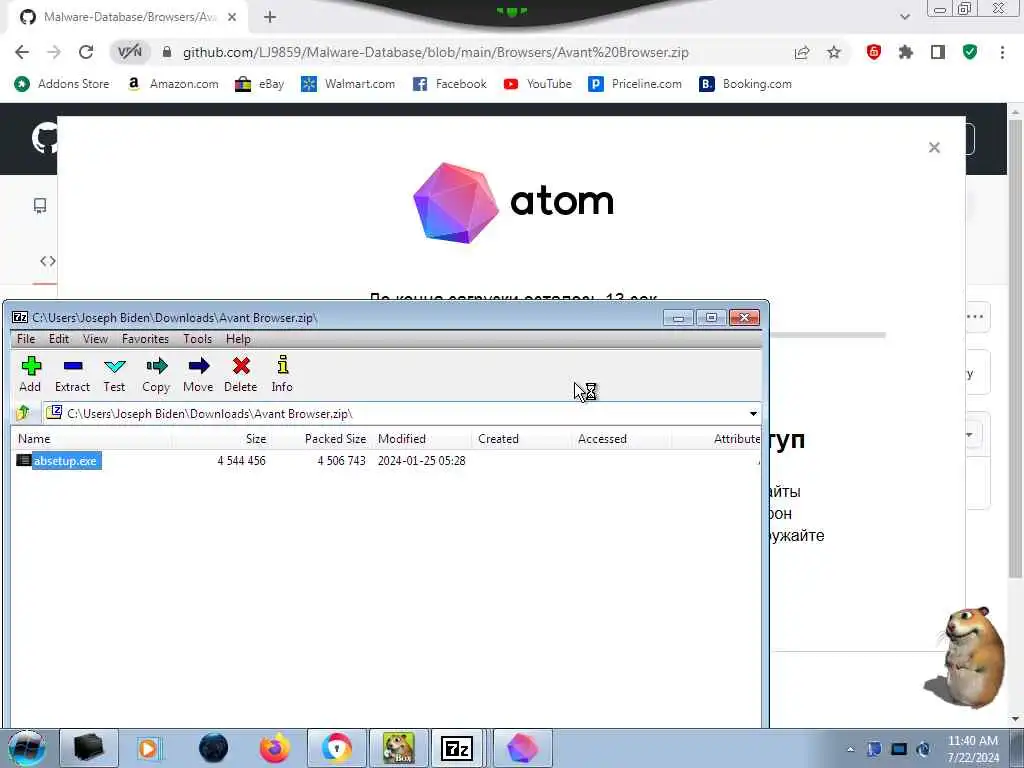Open Firefox from the taskbar
This screenshot has width=1024, height=768.
coord(275,748)
